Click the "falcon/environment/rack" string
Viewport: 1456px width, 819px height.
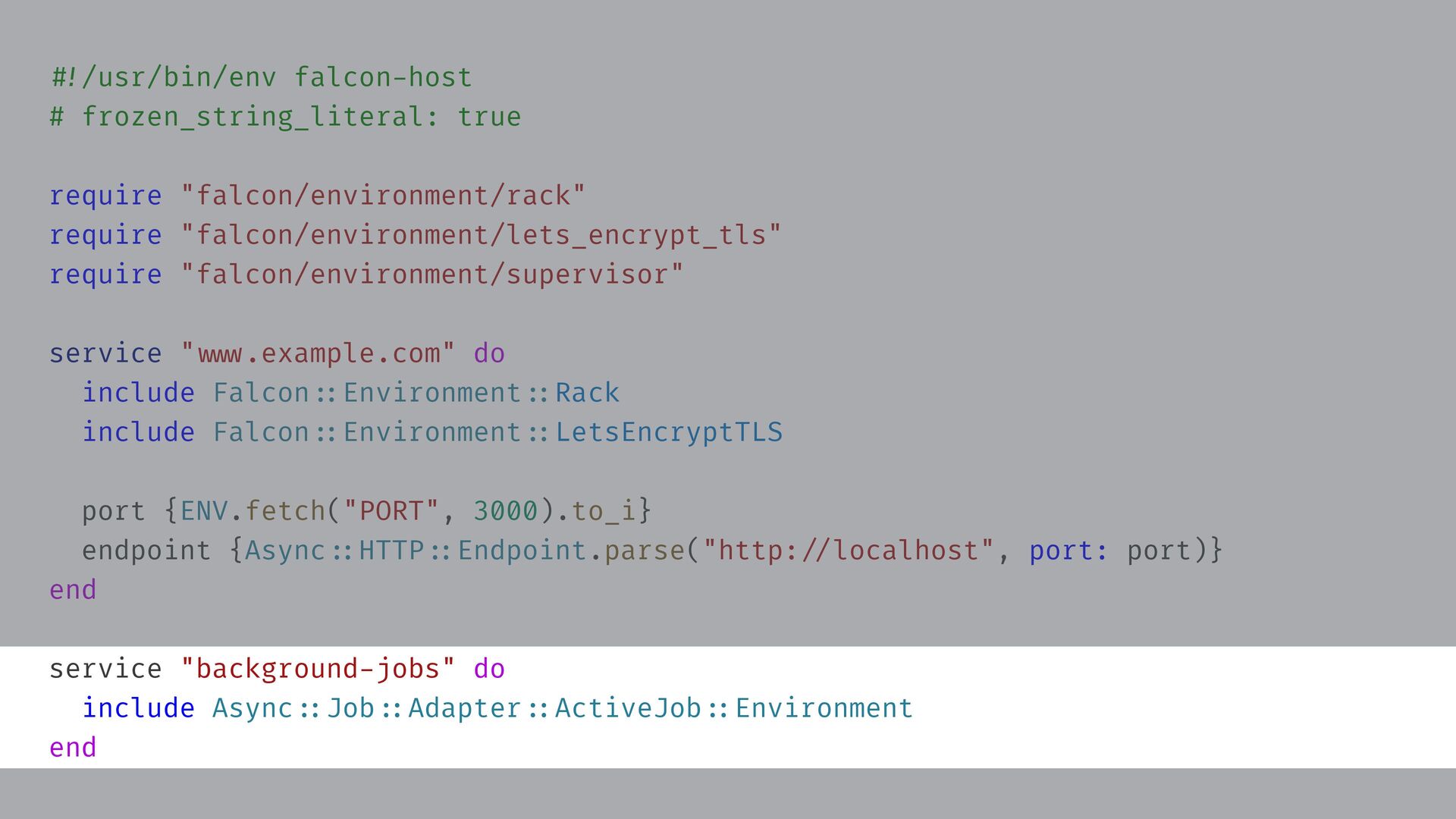tap(383, 196)
